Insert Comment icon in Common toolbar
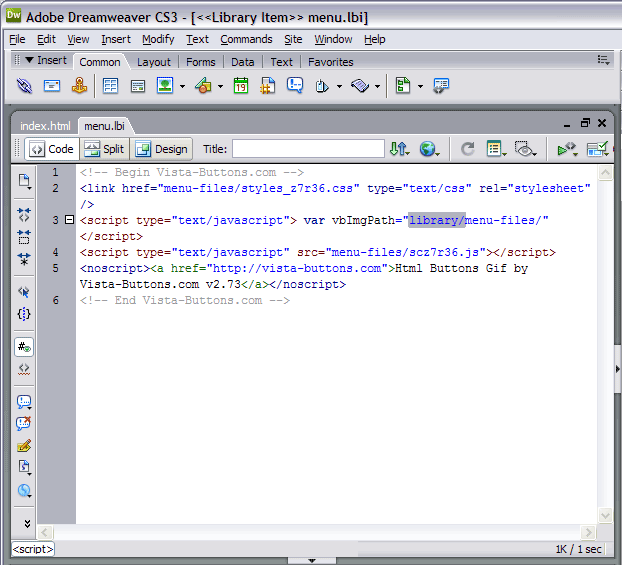Viewport: 622px width, 565px height. click(x=295, y=85)
